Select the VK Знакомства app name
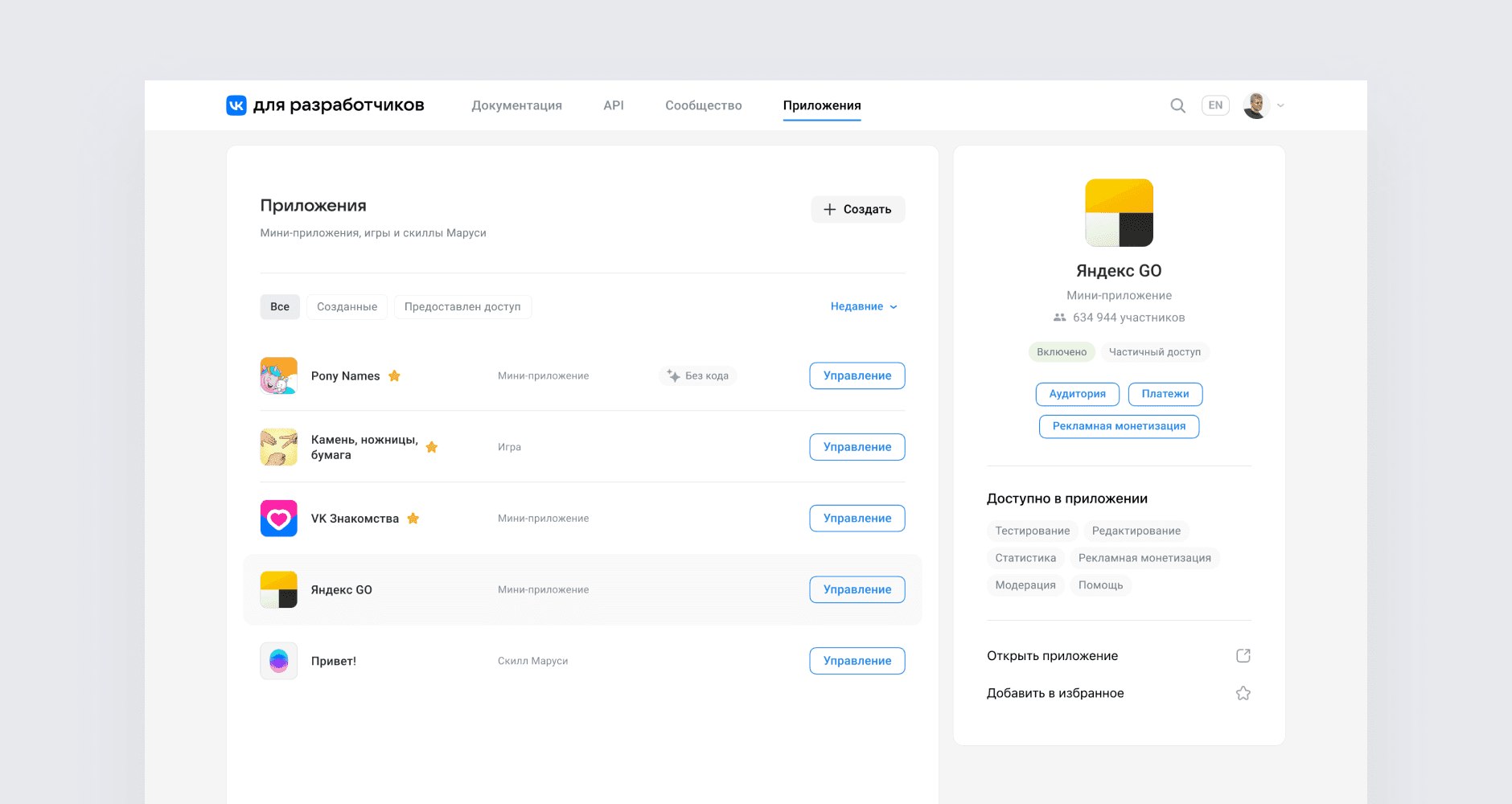The height and width of the screenshot is (804, 1512). 355,519
